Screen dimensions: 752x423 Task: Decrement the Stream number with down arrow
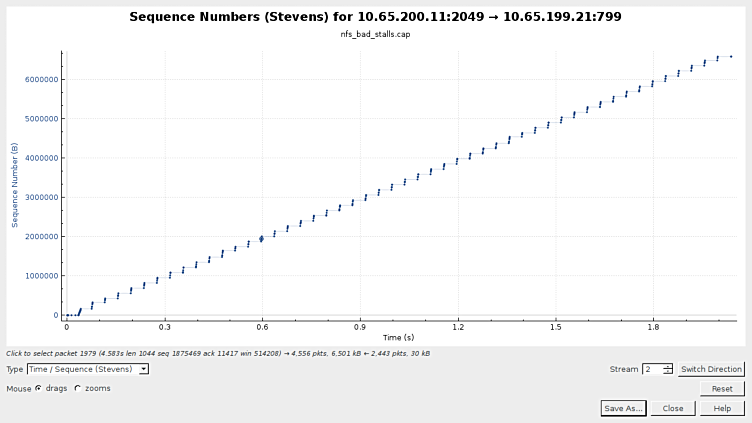tap(668, 373)
